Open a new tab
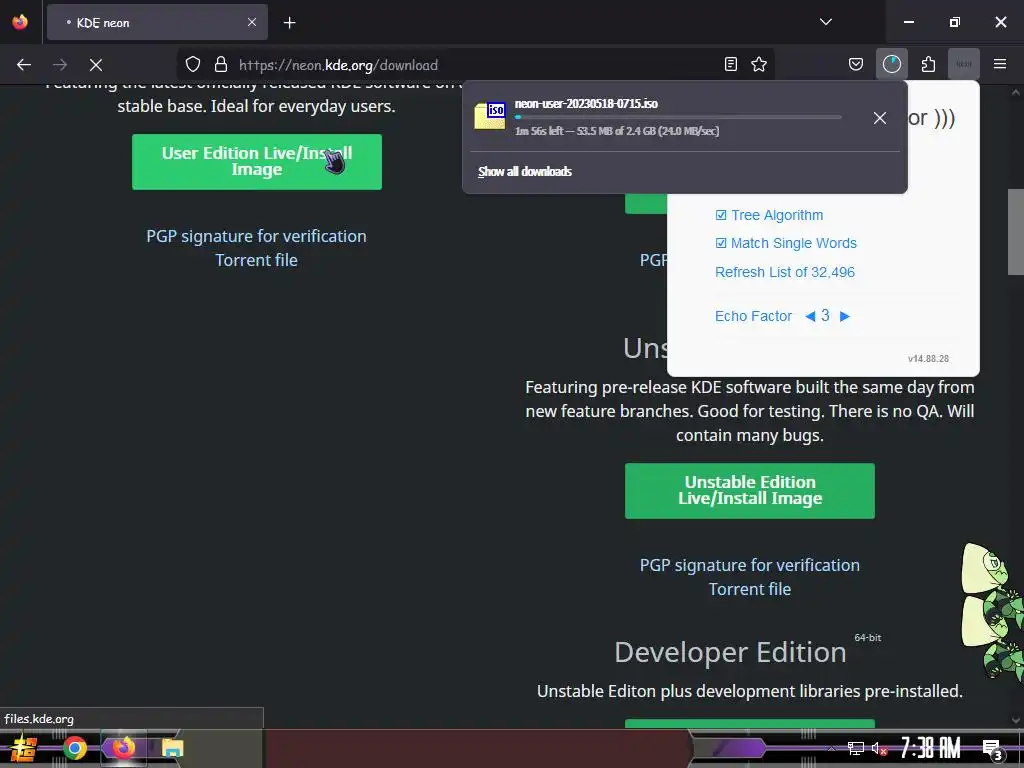This screenshot has width=1024, height=768. click(289, 23)
